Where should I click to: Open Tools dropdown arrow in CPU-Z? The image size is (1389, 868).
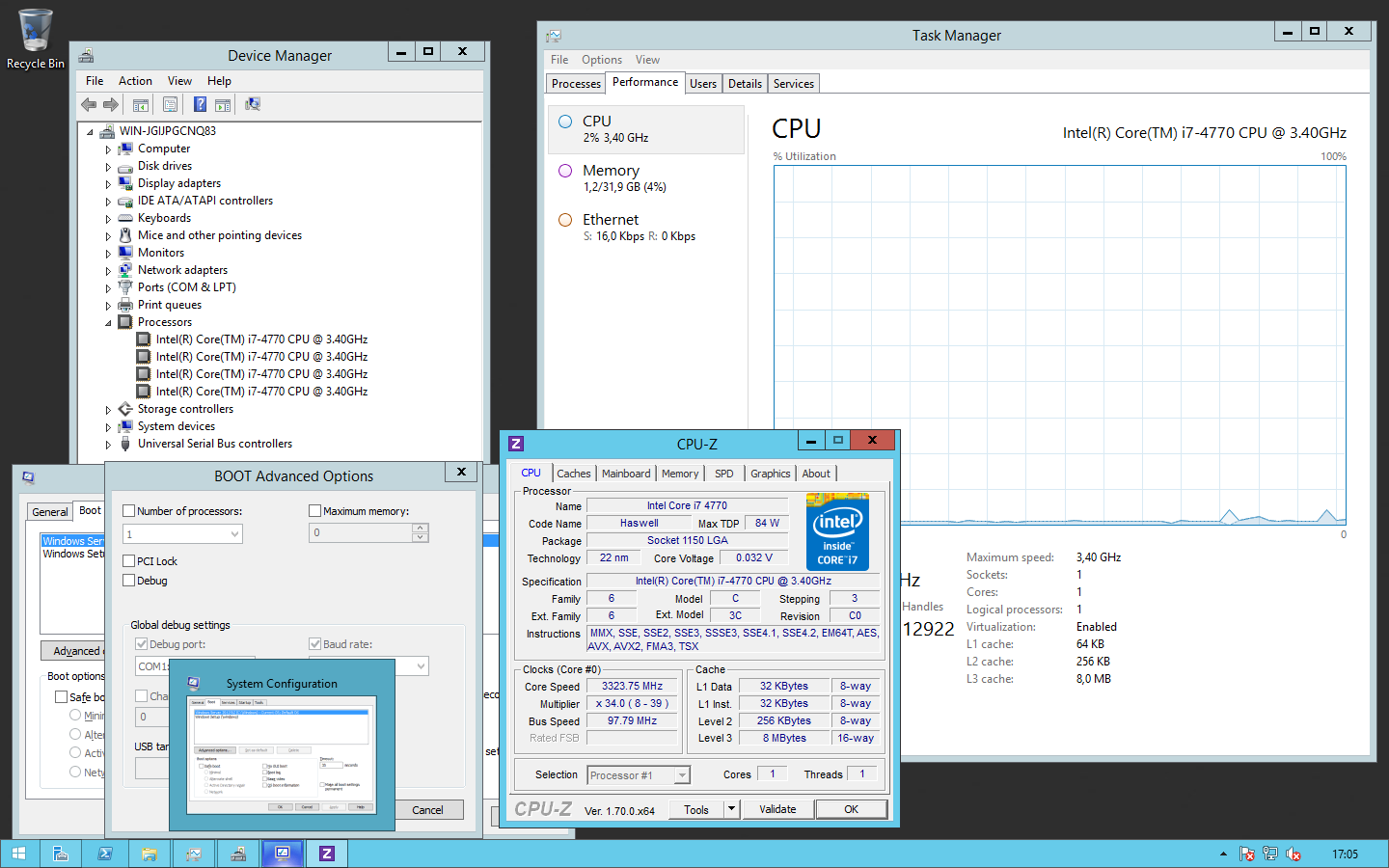[732, 809]
